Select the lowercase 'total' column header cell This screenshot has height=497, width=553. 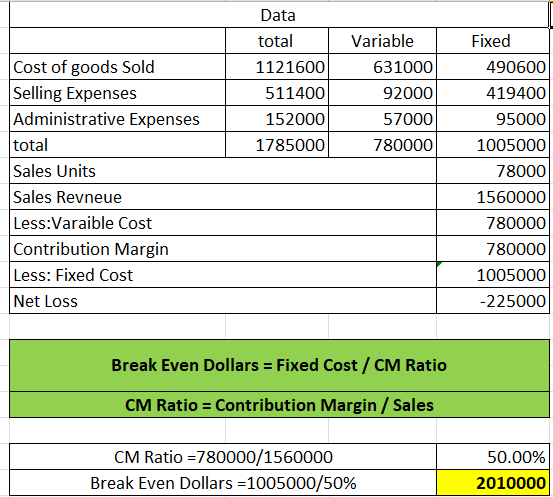277,41
